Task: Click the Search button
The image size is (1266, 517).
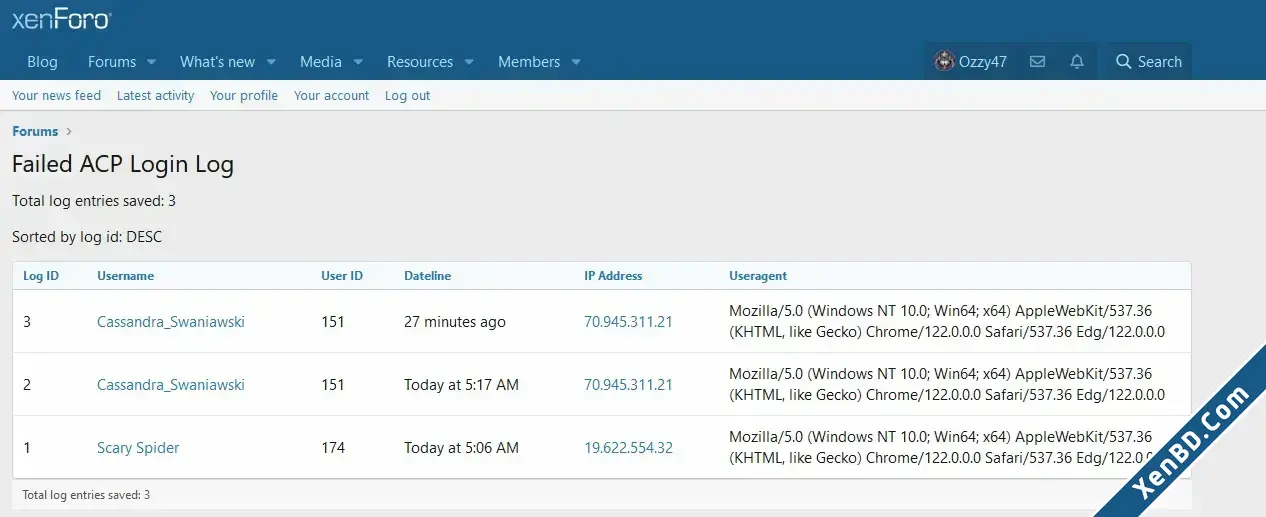Action: pos(1149,62)
